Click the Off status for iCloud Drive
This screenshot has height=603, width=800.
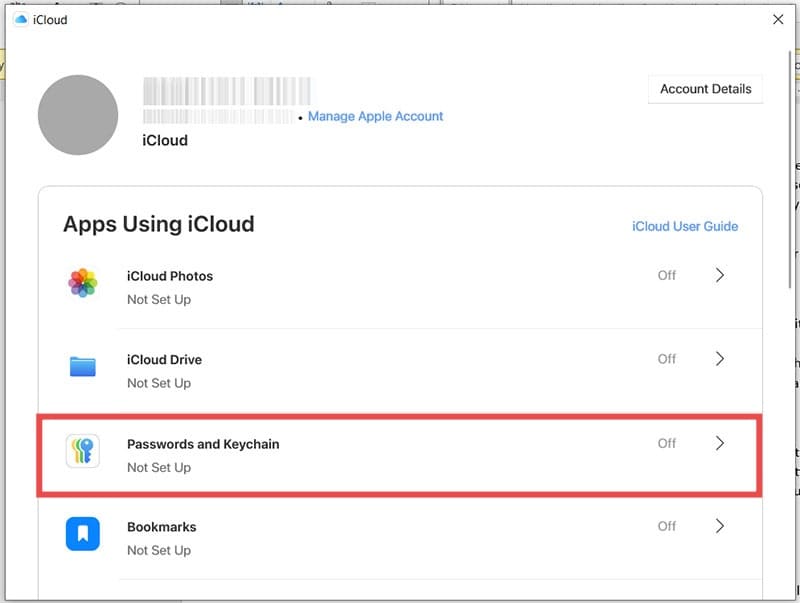(x=667, y=359)
